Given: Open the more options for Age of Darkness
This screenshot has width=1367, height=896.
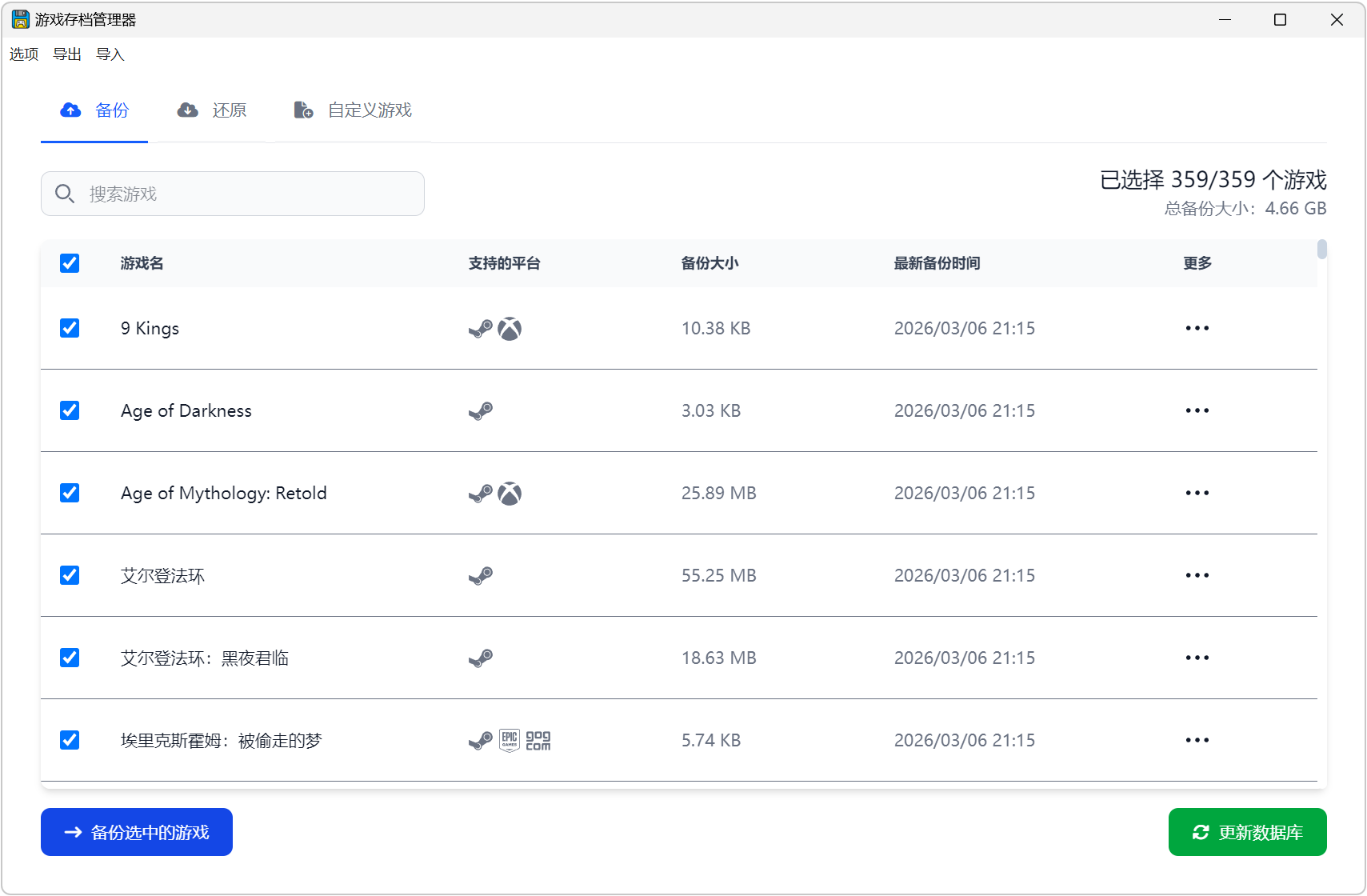Looking at the screenshot, I should pyautogui.click(x=1197, y=410).
